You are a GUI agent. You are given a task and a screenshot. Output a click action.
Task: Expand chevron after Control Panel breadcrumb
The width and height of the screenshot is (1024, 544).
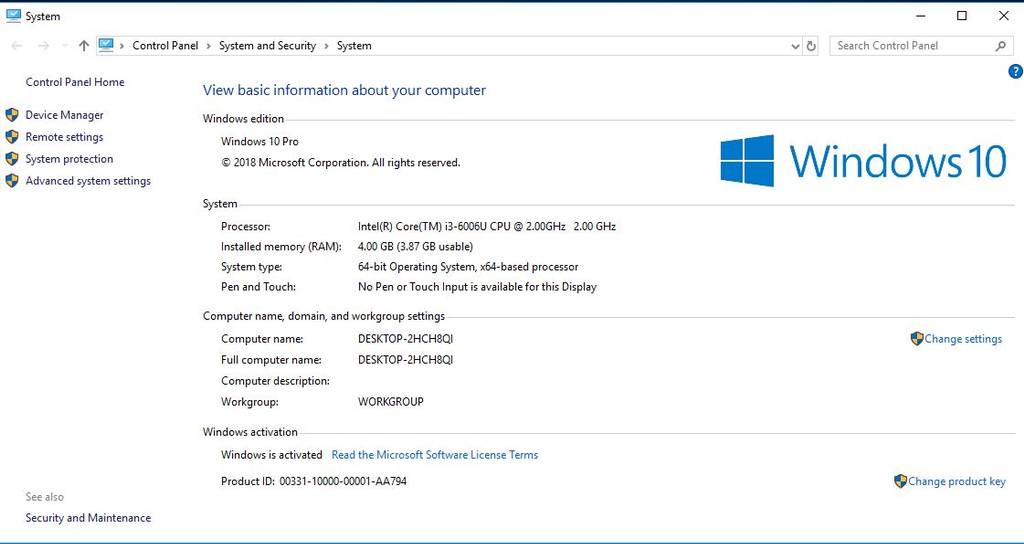tap(208, 46)
